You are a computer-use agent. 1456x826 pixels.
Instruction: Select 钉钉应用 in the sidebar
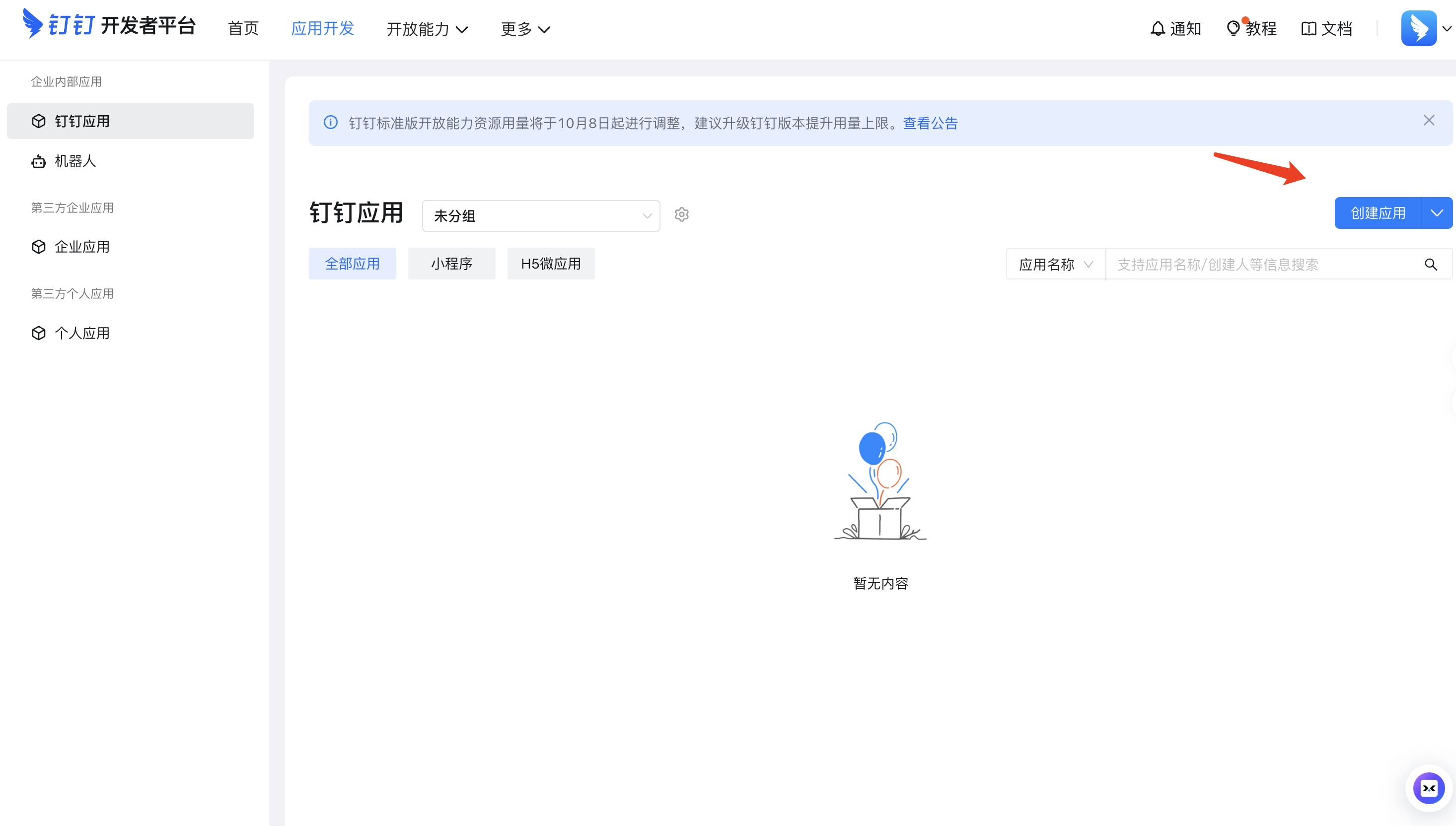pyautogui.click(x=82, y=121)
